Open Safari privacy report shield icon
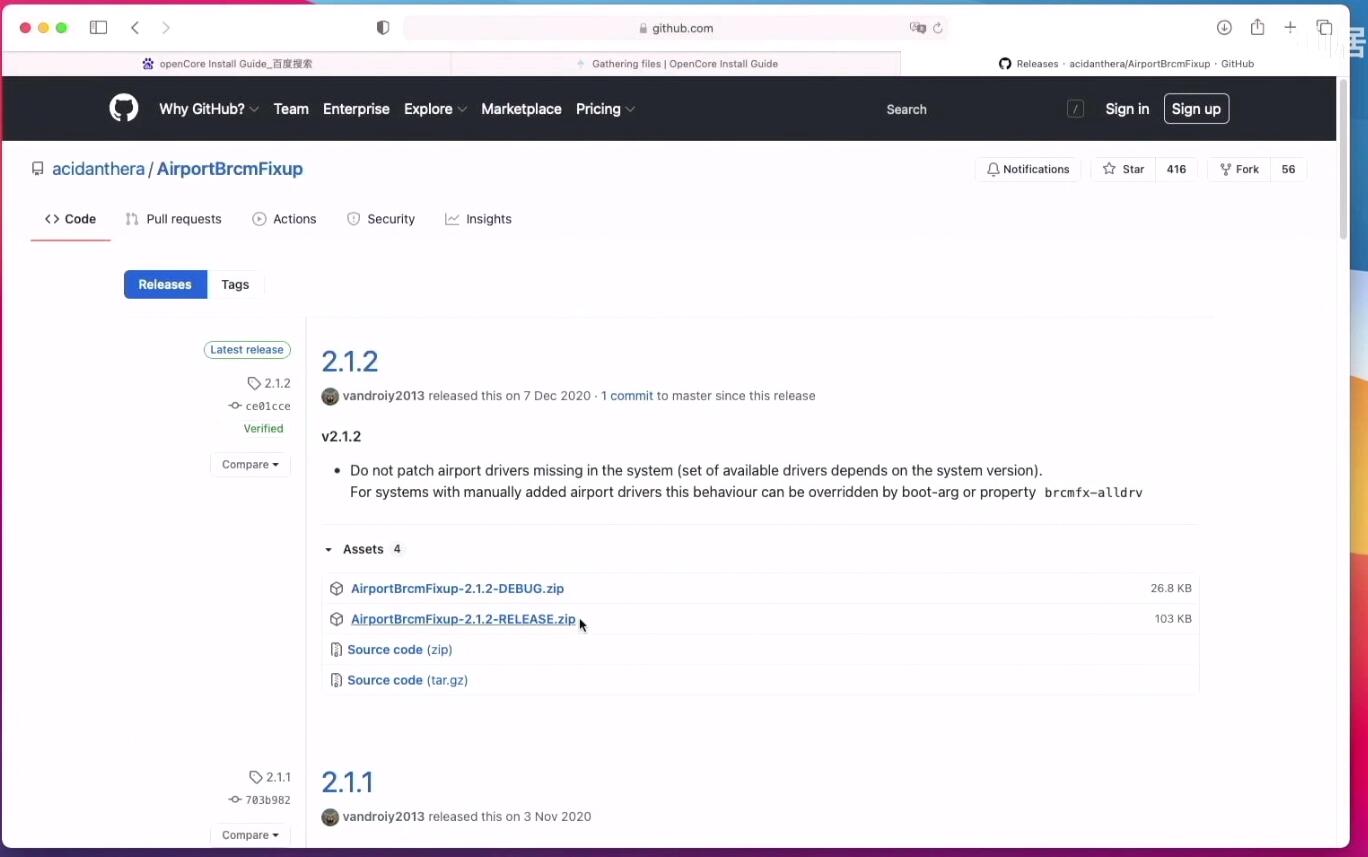 383,28
